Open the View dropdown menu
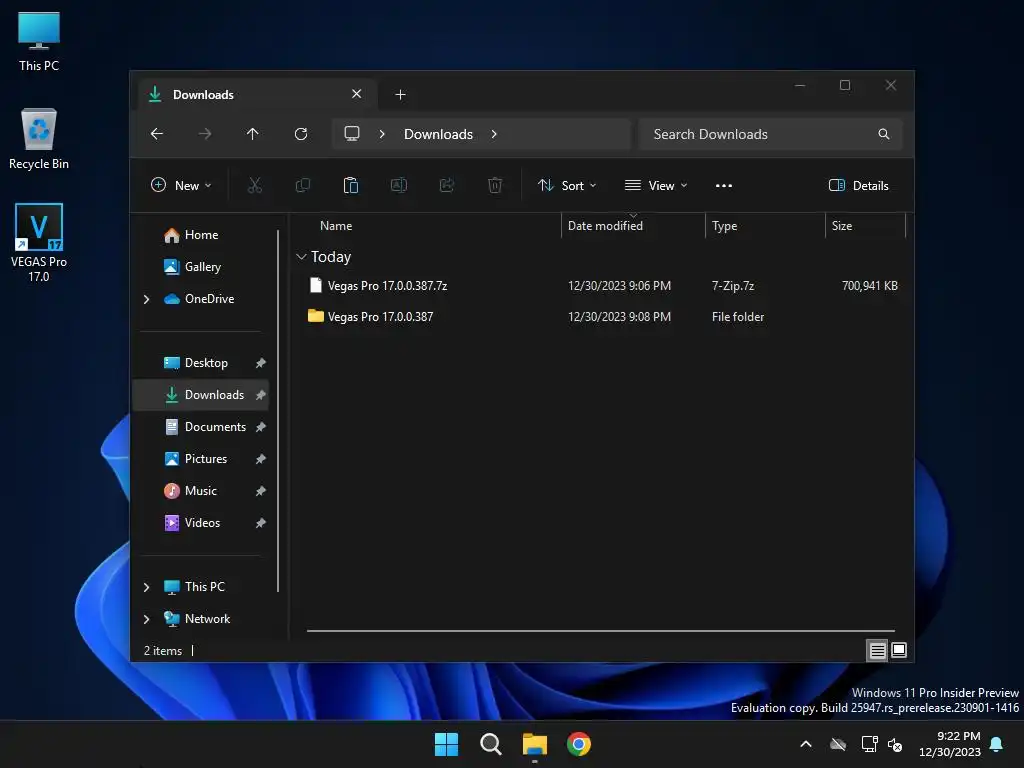Screen dimensions: 1024x768 point(656,185)
